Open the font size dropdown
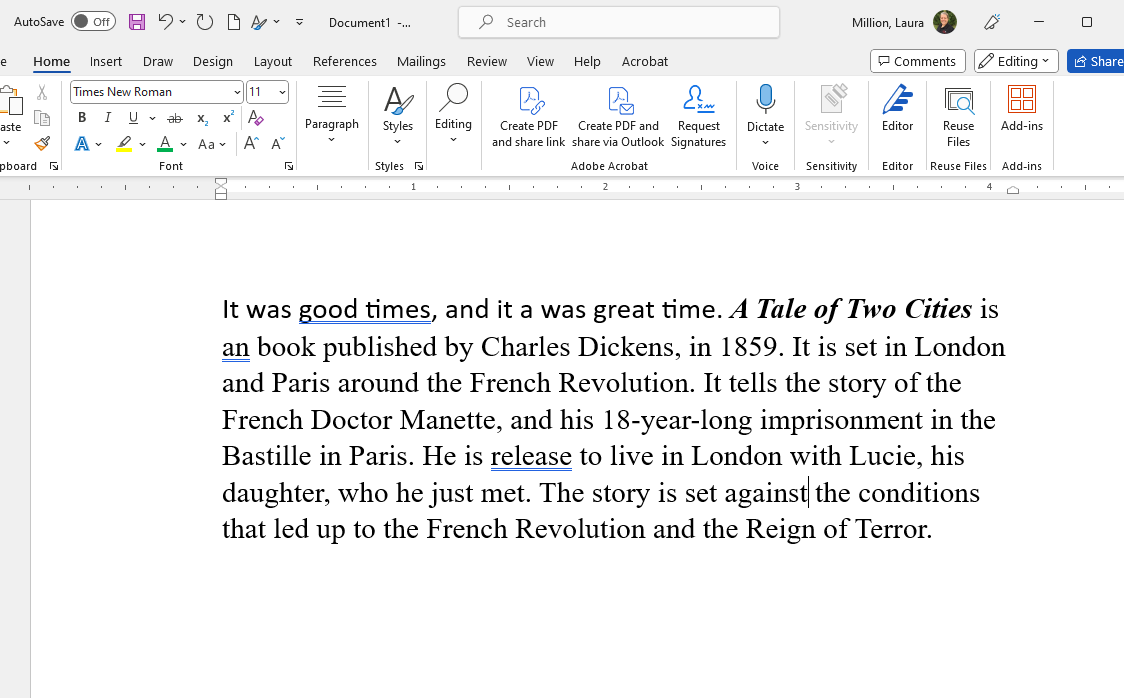1124x698 pixels. [x=282, y=92]
